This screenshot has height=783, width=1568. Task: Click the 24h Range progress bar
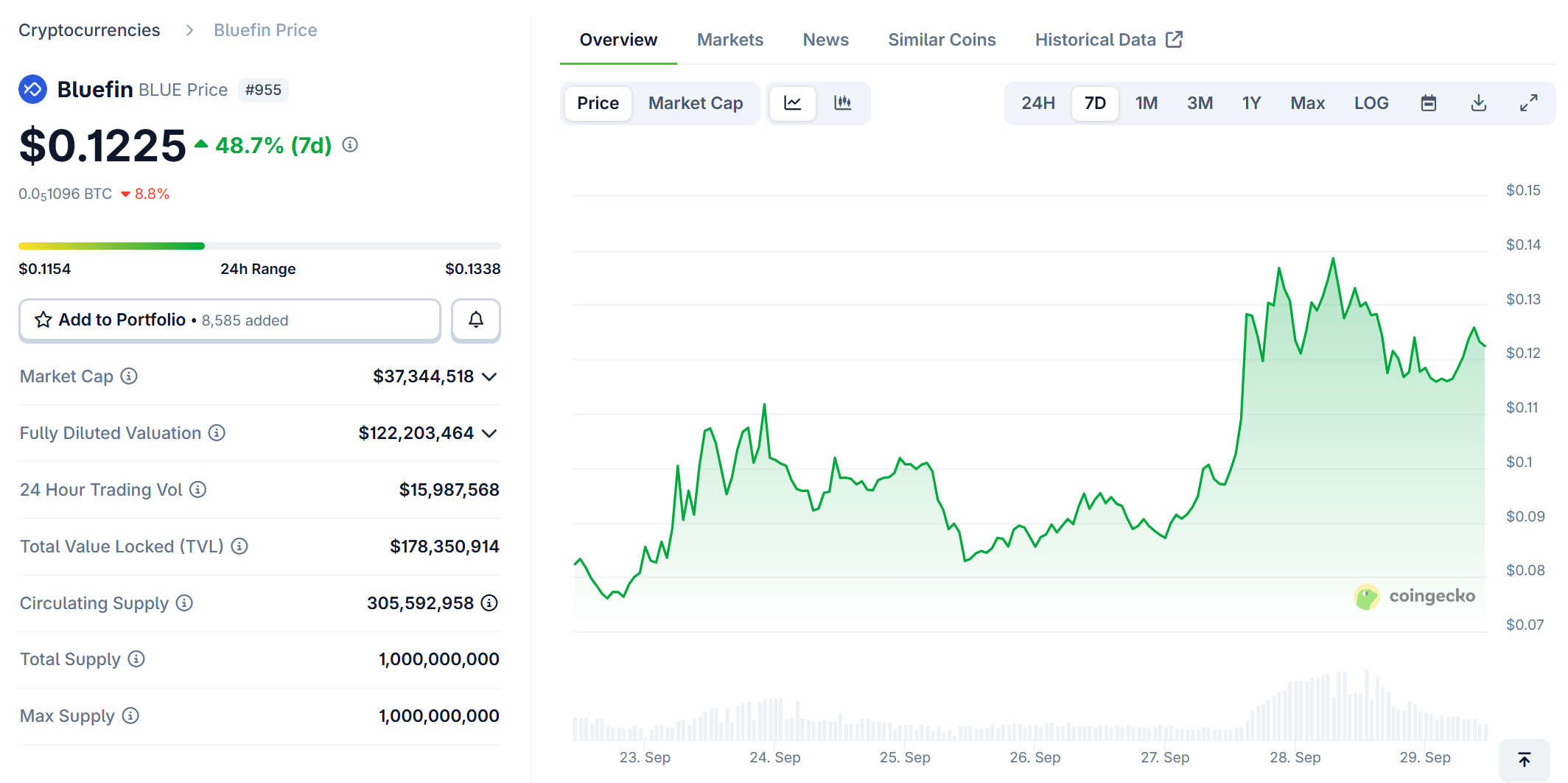click(x=259, y=245)
